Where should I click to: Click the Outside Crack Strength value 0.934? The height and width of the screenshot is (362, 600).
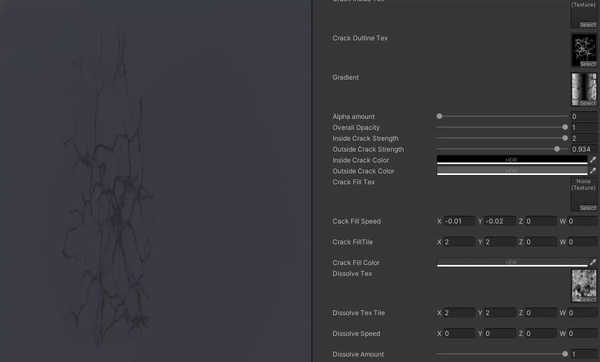[584, 149]
